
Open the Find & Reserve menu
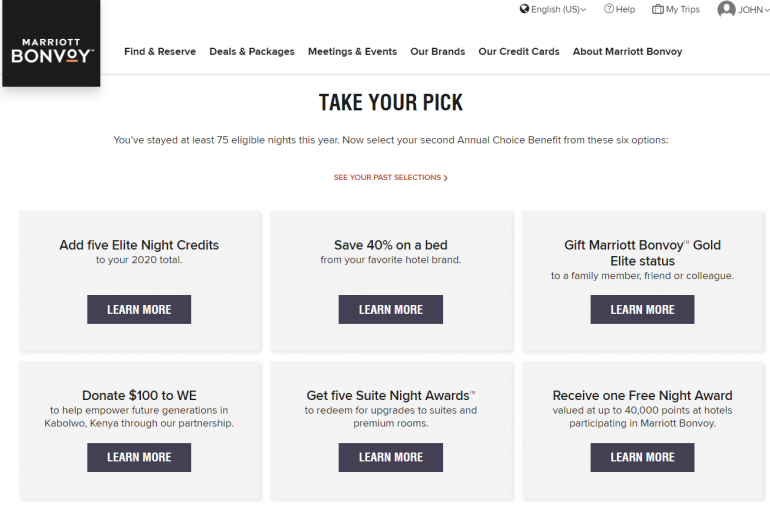click(160, 52)
